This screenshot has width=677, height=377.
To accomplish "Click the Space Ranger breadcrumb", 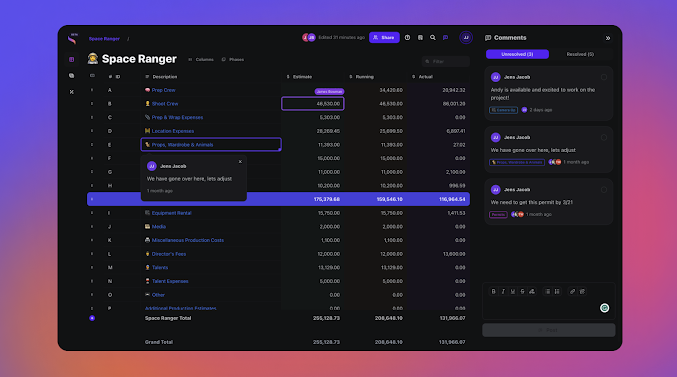I will [104, 39].
